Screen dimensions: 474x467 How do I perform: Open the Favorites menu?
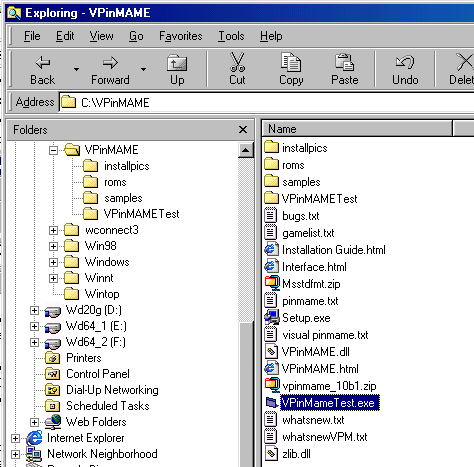pos(181,36)
